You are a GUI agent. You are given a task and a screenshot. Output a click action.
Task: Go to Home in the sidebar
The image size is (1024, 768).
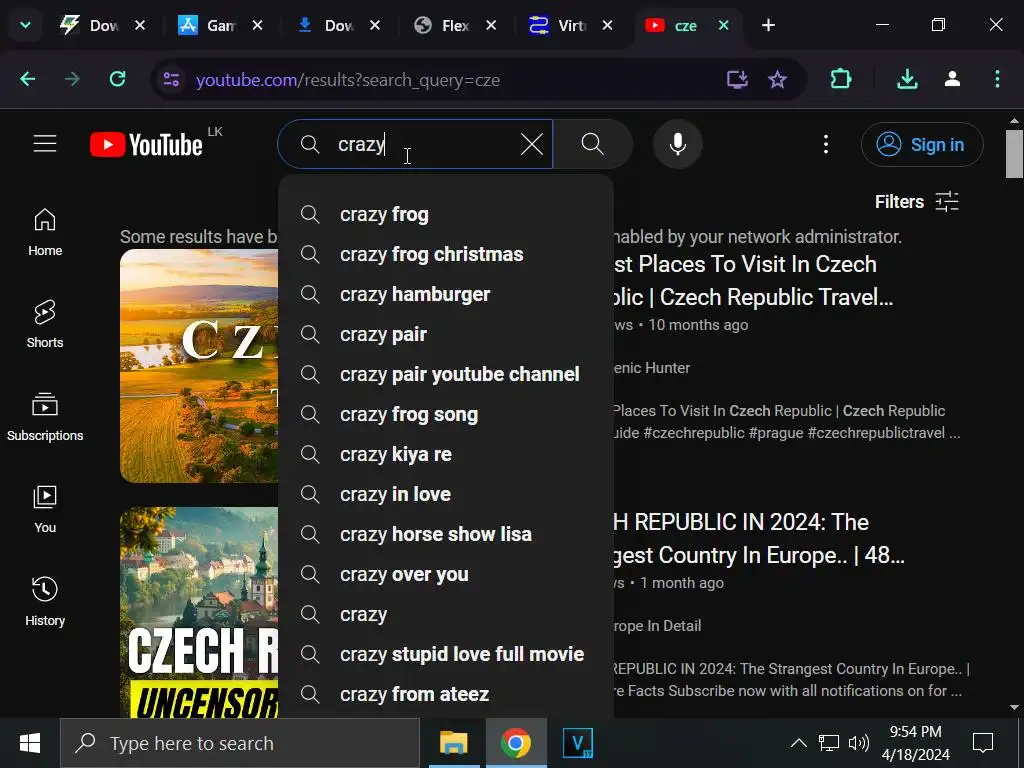click(x=45, y=232)
